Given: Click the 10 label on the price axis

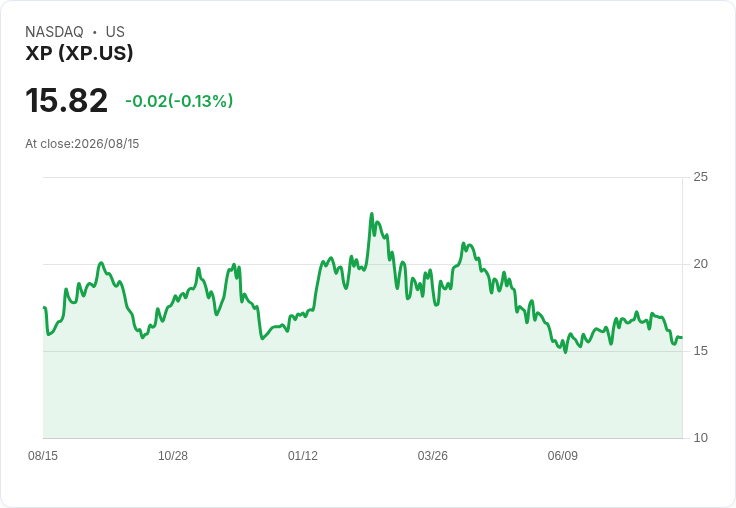Looking at the screenshot, I should pyautogui.click(x=700, y=438).
